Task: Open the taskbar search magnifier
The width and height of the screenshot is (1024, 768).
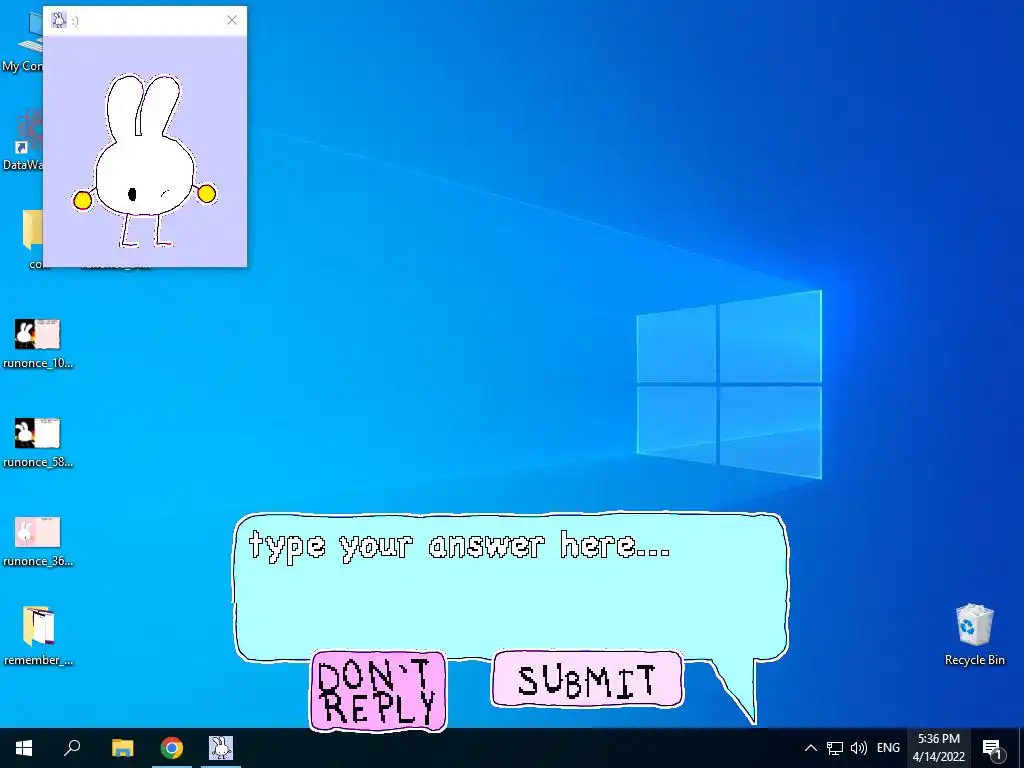Action: (72, 748)
